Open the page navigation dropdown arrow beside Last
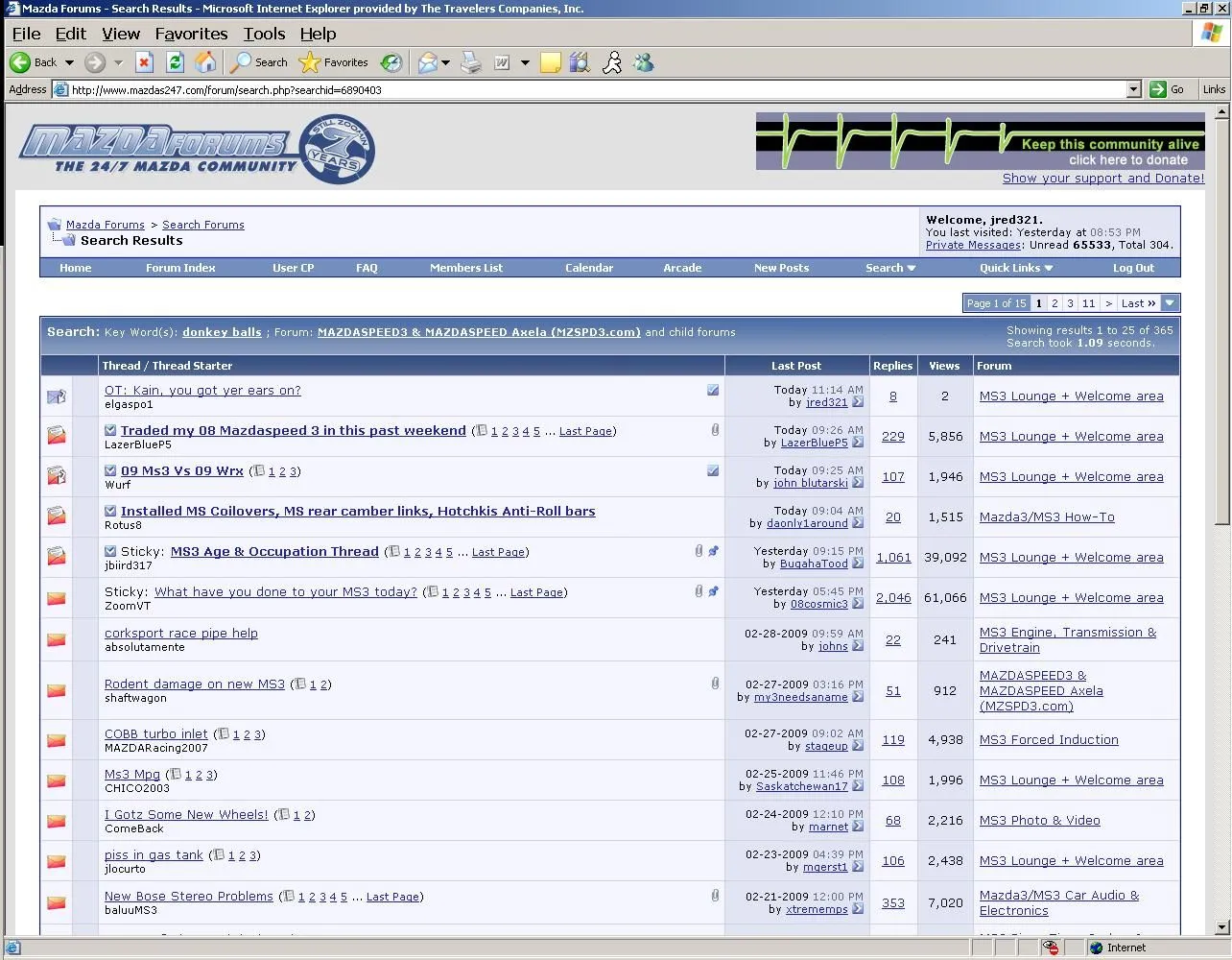Screen dimensions: 1232x960 (1170, 303)
